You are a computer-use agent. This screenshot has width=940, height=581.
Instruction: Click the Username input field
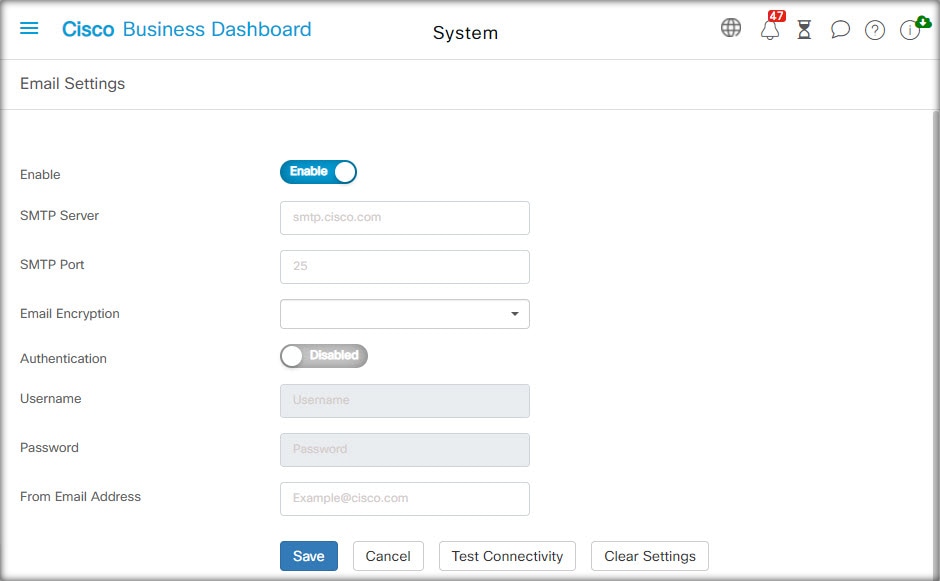point(405,401)
